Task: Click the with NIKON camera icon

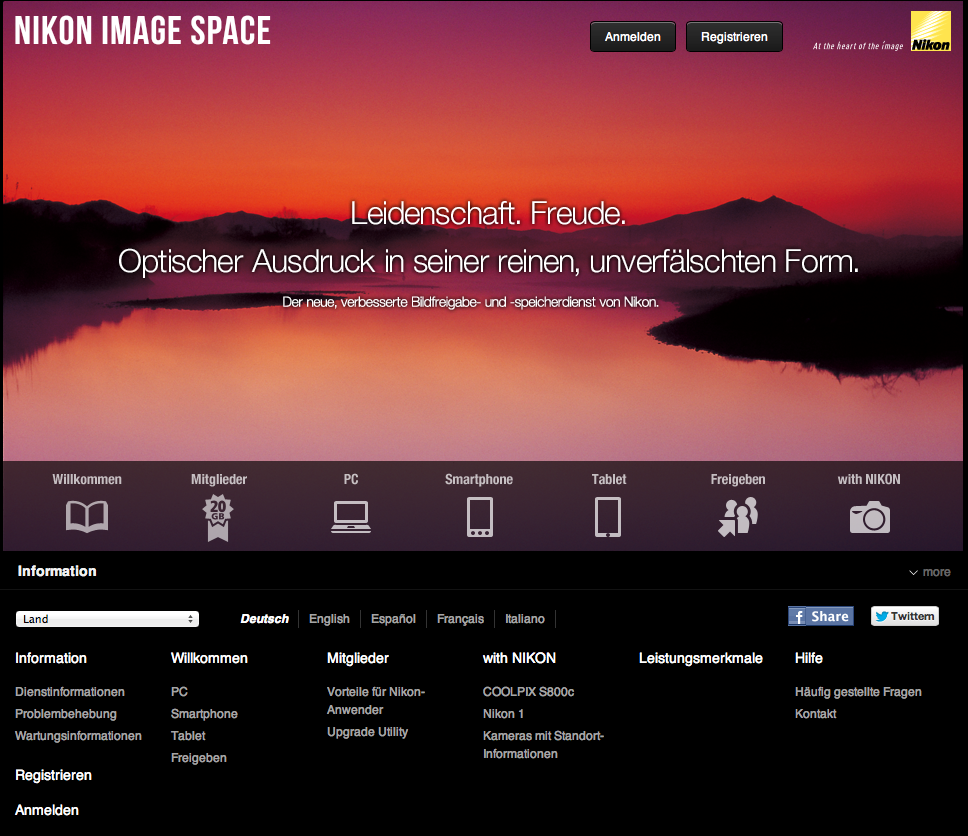Action: pyautogui.click(x=869, y=517)
